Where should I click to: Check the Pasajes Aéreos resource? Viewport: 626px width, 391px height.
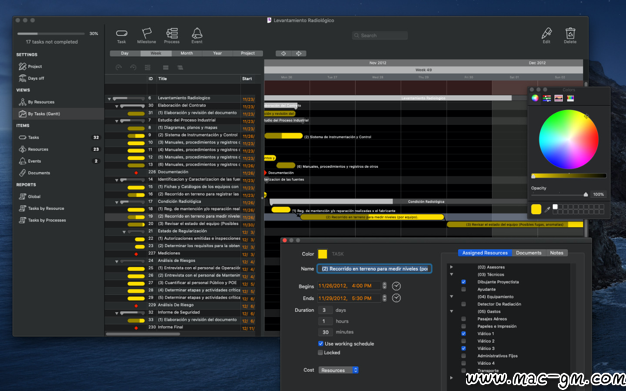(464, 319)
